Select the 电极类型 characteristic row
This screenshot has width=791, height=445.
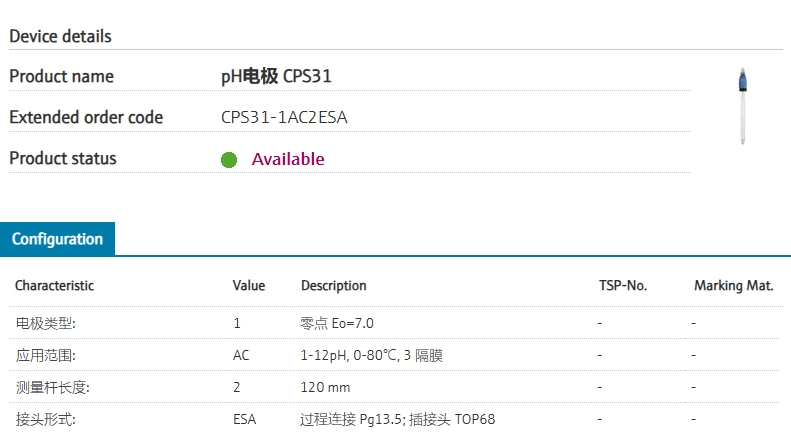tap(45, 323)
